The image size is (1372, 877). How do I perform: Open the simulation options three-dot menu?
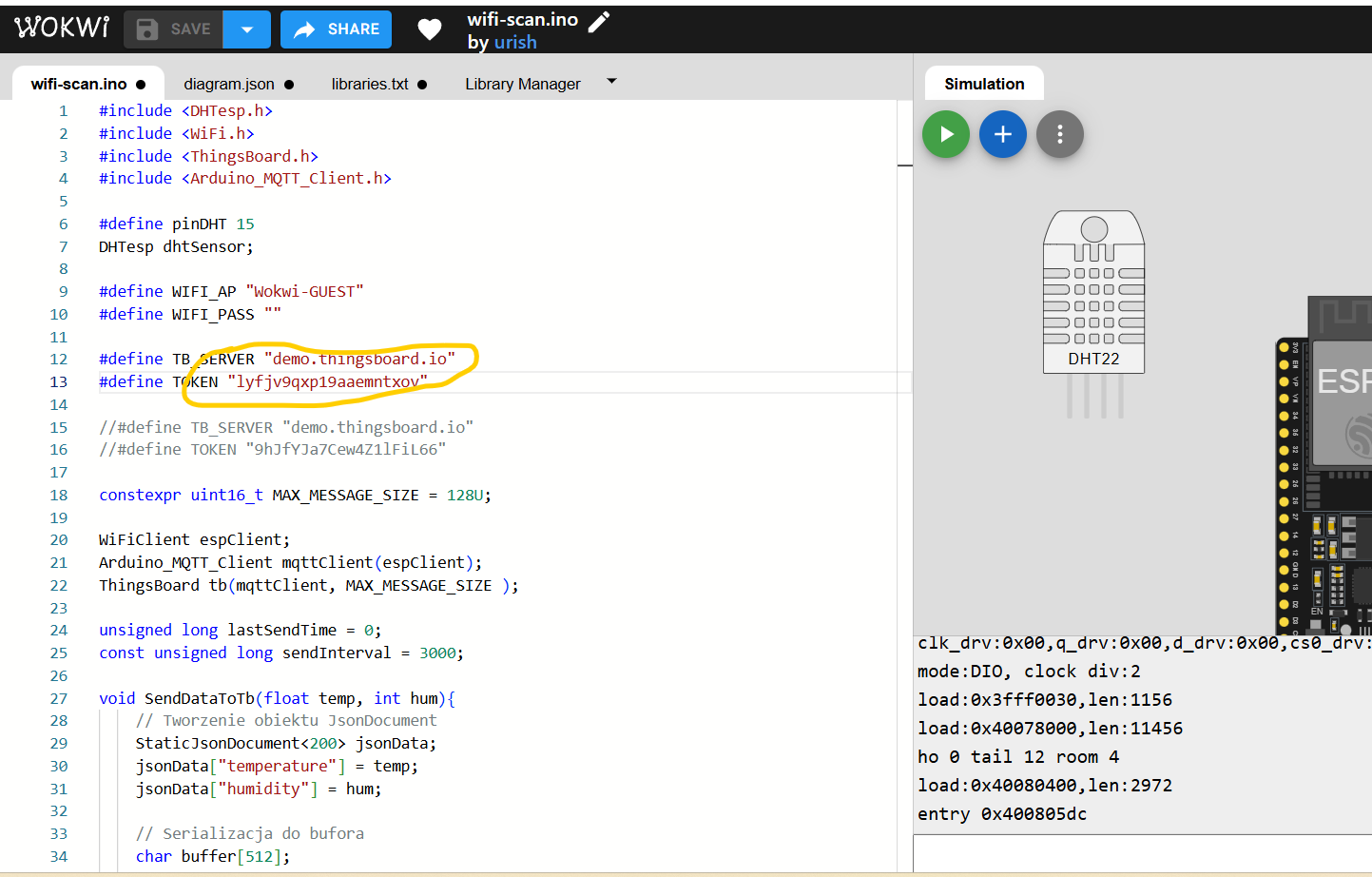point(1060,134)
